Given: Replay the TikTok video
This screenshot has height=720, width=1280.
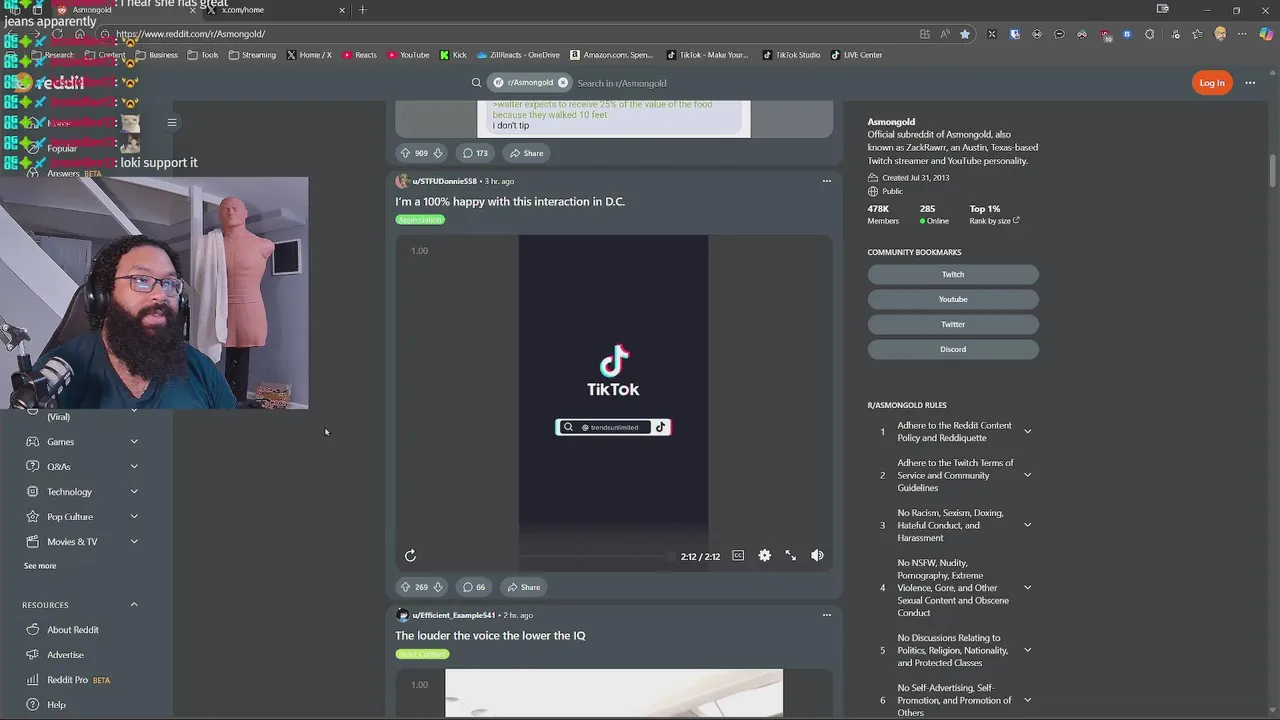Looking at the screenshot, I should (x=410, y=556).
